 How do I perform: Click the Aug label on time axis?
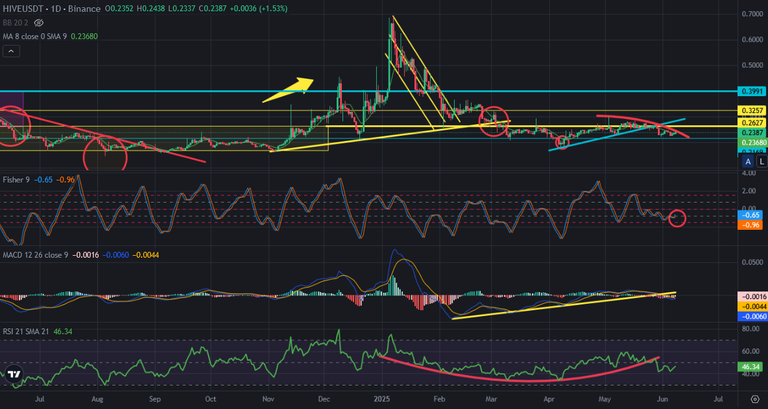coord(97,399)
